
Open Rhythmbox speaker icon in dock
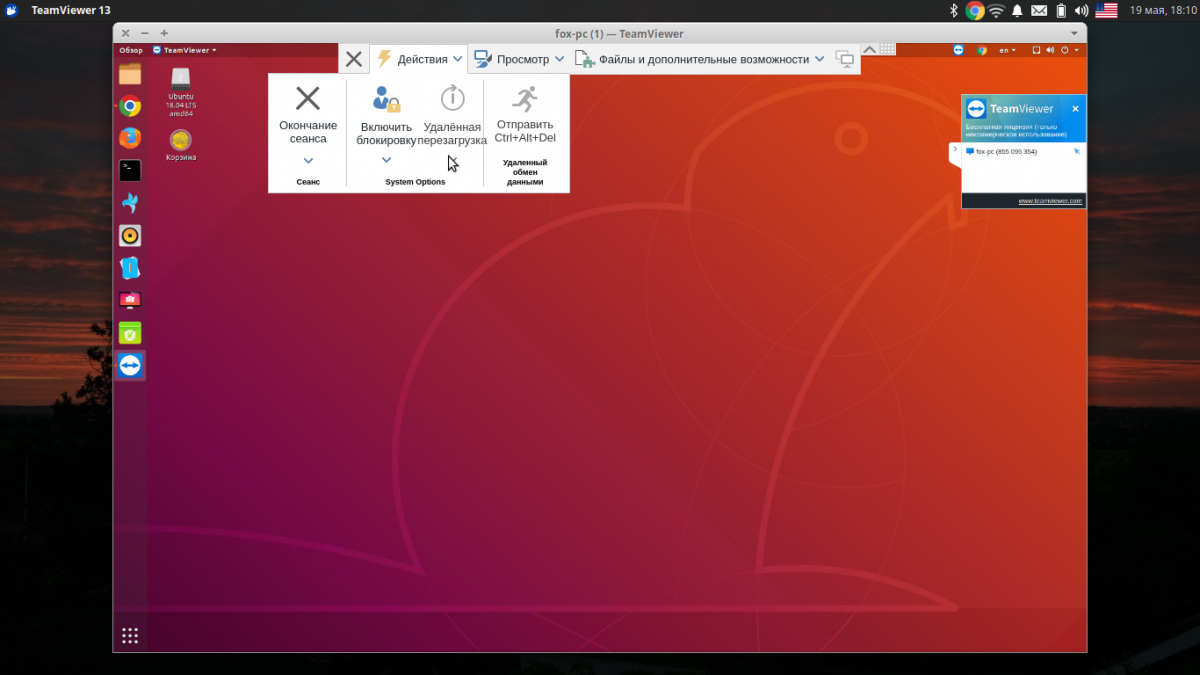click(130, 235)
